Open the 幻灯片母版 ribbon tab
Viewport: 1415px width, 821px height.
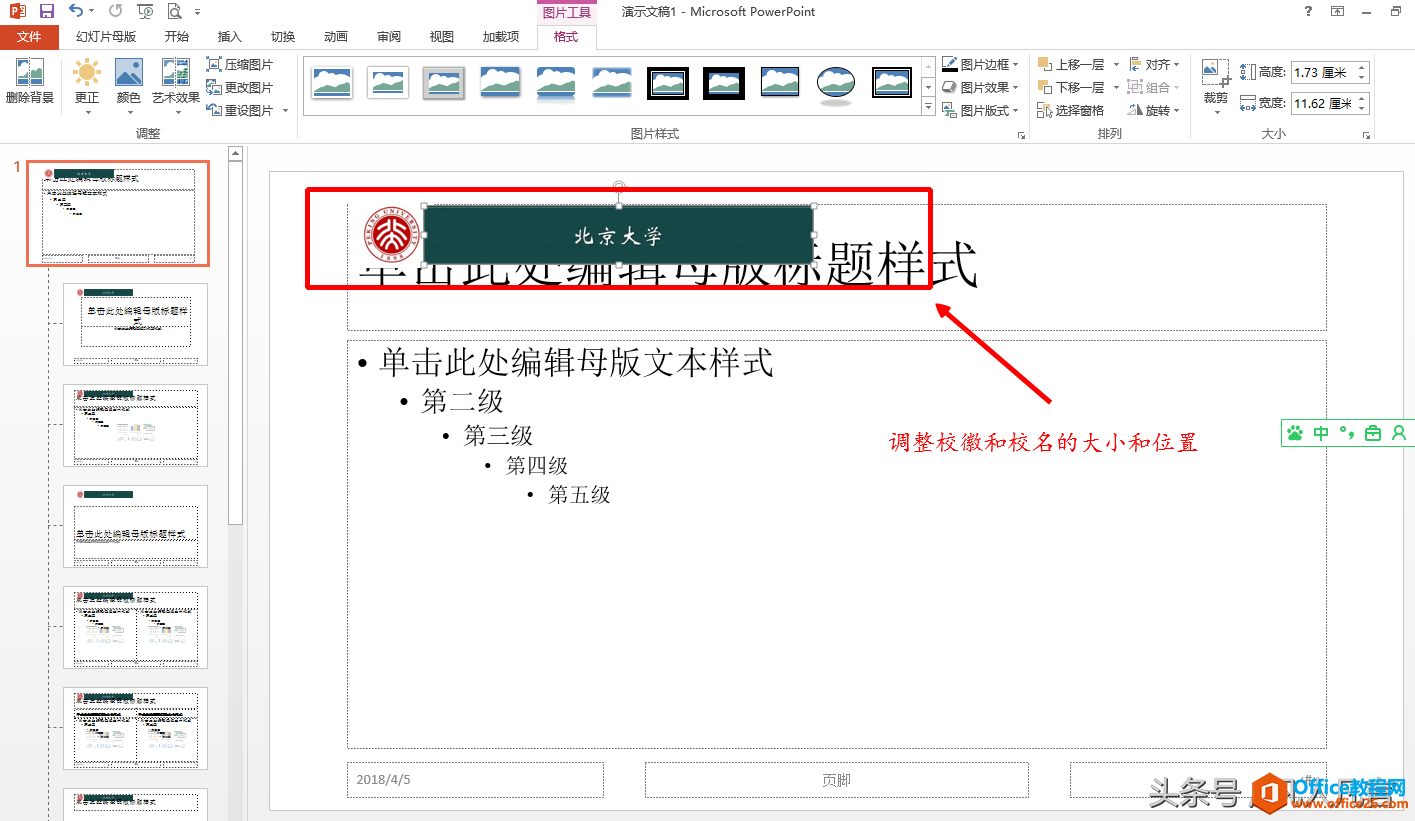point(107,36)
